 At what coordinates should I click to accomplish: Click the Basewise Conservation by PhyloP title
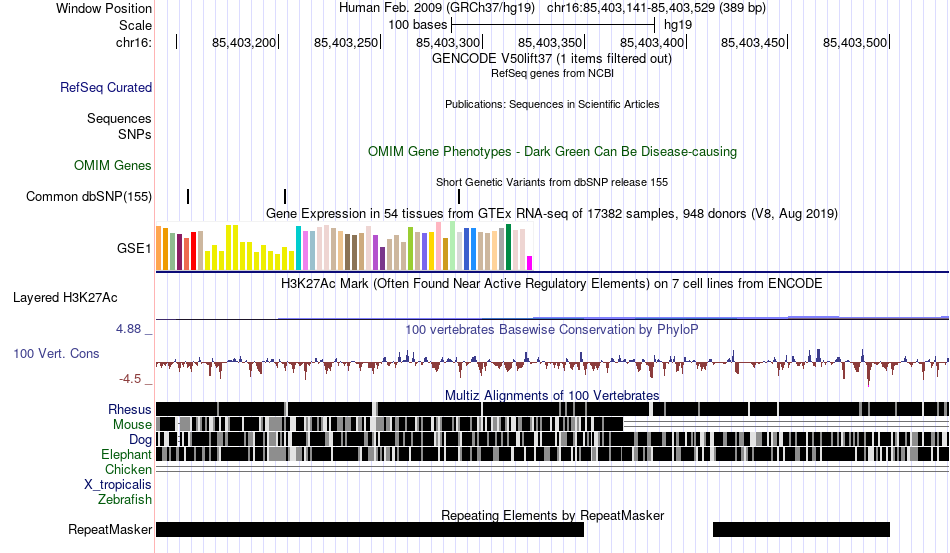(x=551, y=329)
